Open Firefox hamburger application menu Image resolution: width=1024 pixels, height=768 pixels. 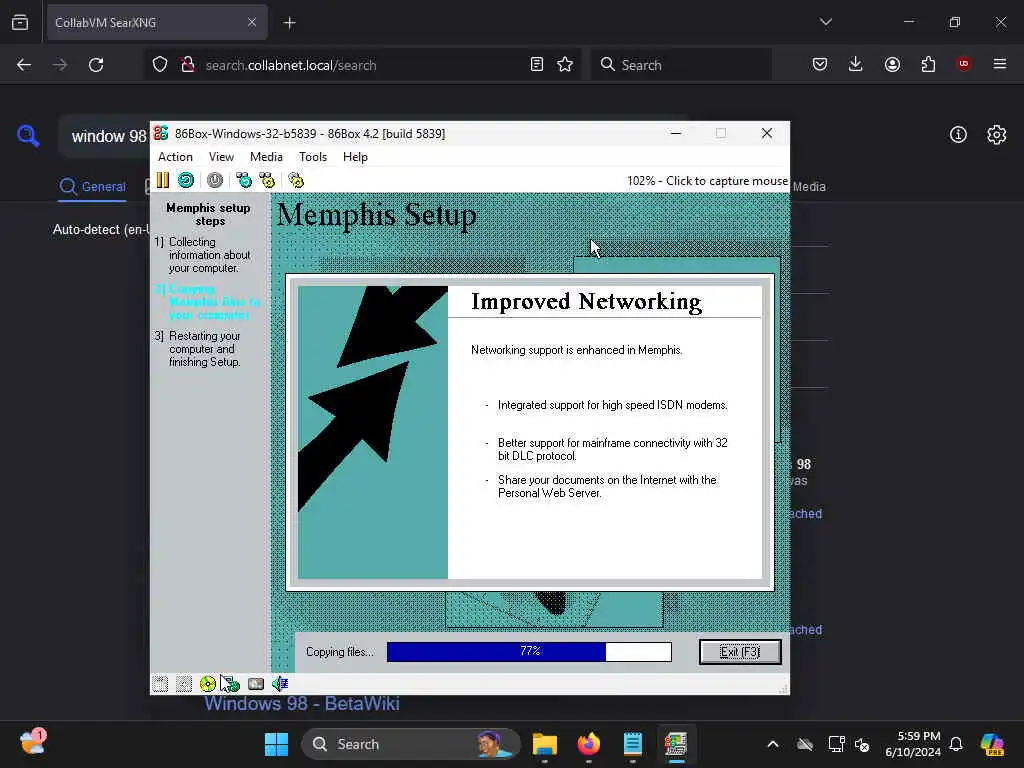pos(1000,64)
